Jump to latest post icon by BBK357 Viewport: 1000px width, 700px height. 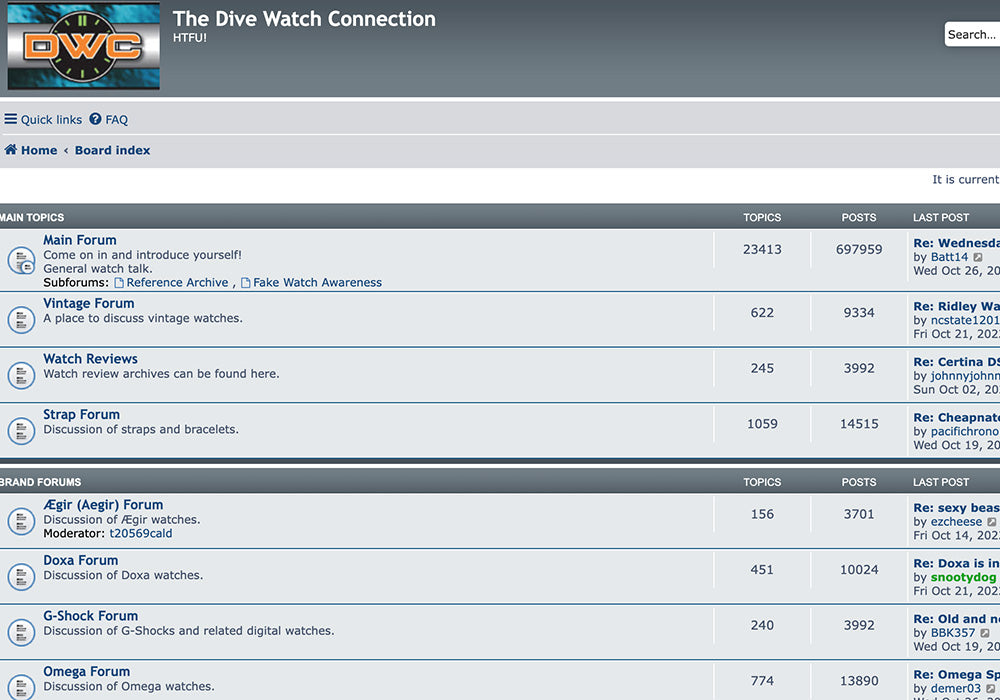[x=985, y=632]
